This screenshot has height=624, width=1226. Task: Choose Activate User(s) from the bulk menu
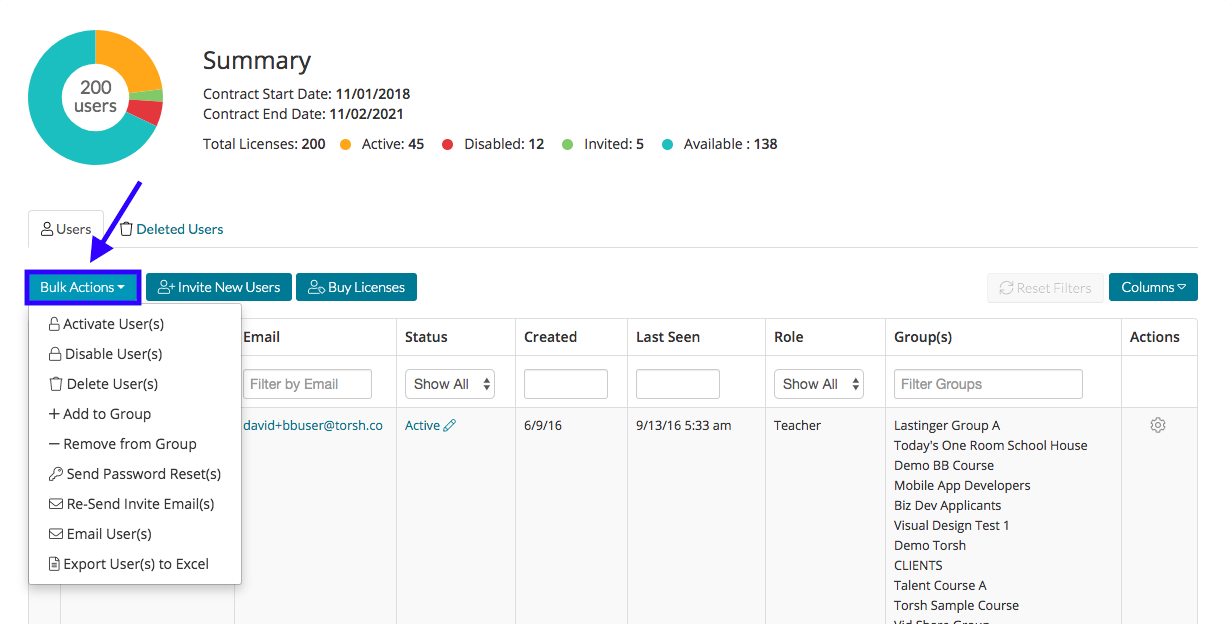[107, 324]
